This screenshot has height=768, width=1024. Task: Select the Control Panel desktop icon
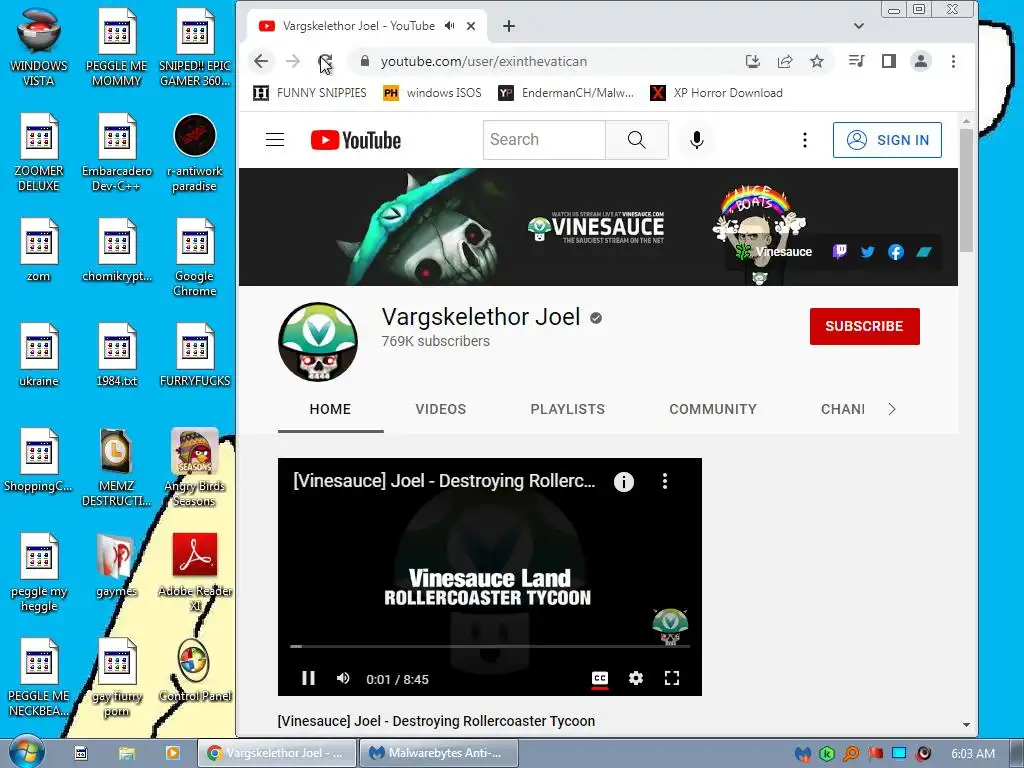pos(195,671)
